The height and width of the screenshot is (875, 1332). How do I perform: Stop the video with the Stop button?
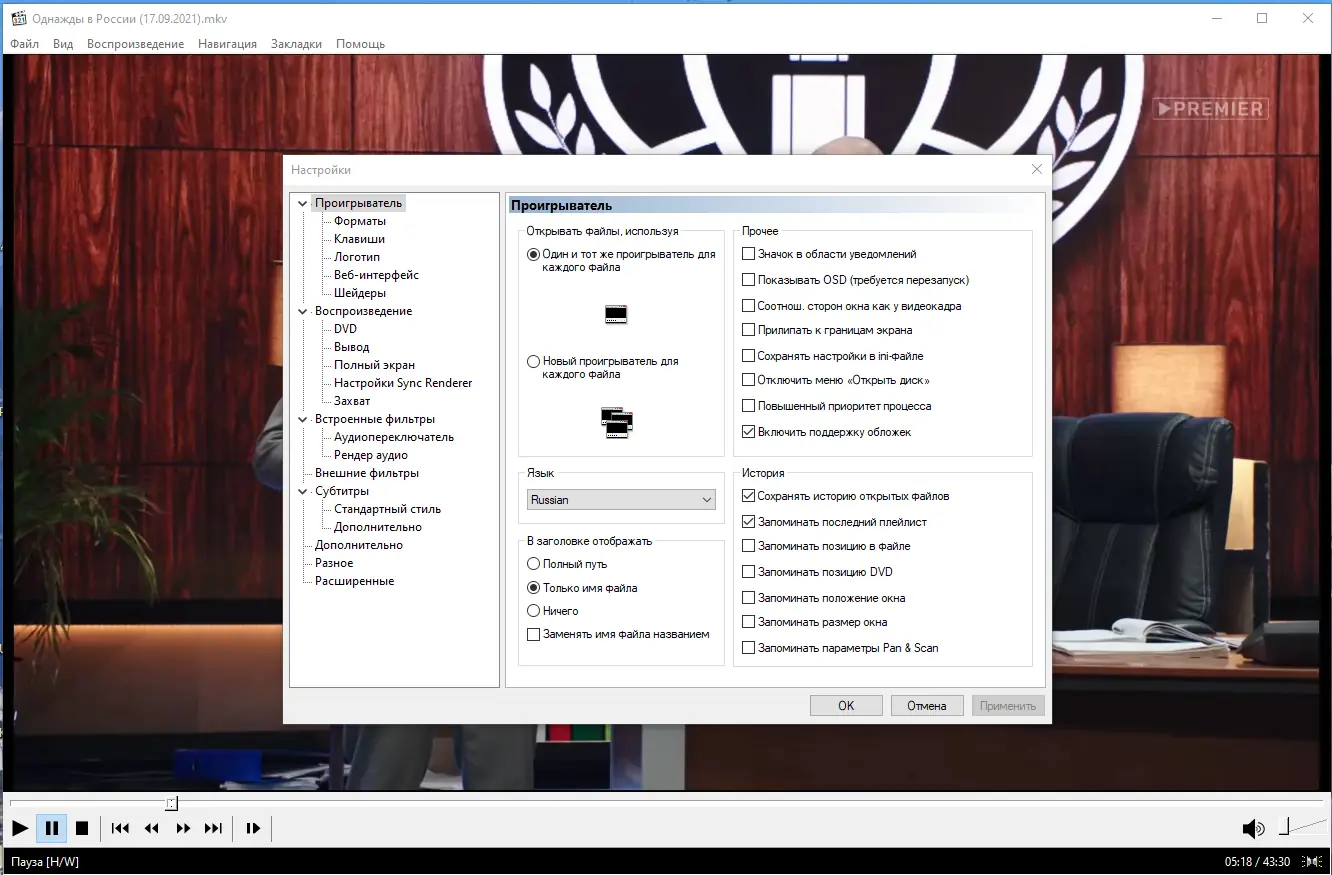(83, 828)
